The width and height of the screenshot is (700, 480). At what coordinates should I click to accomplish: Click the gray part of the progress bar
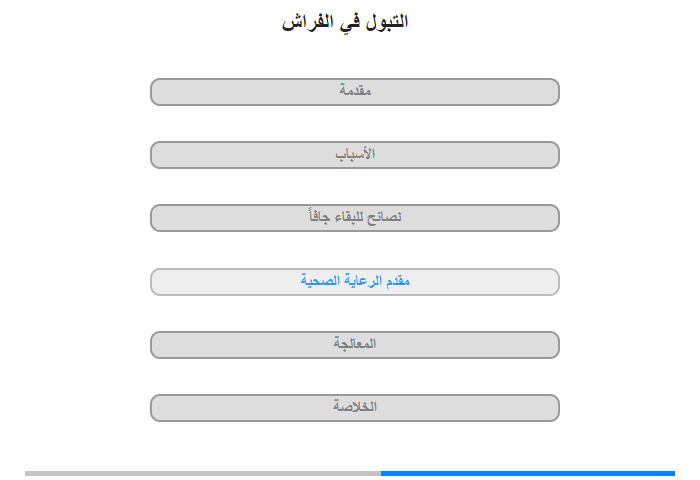tap(203, 473)
